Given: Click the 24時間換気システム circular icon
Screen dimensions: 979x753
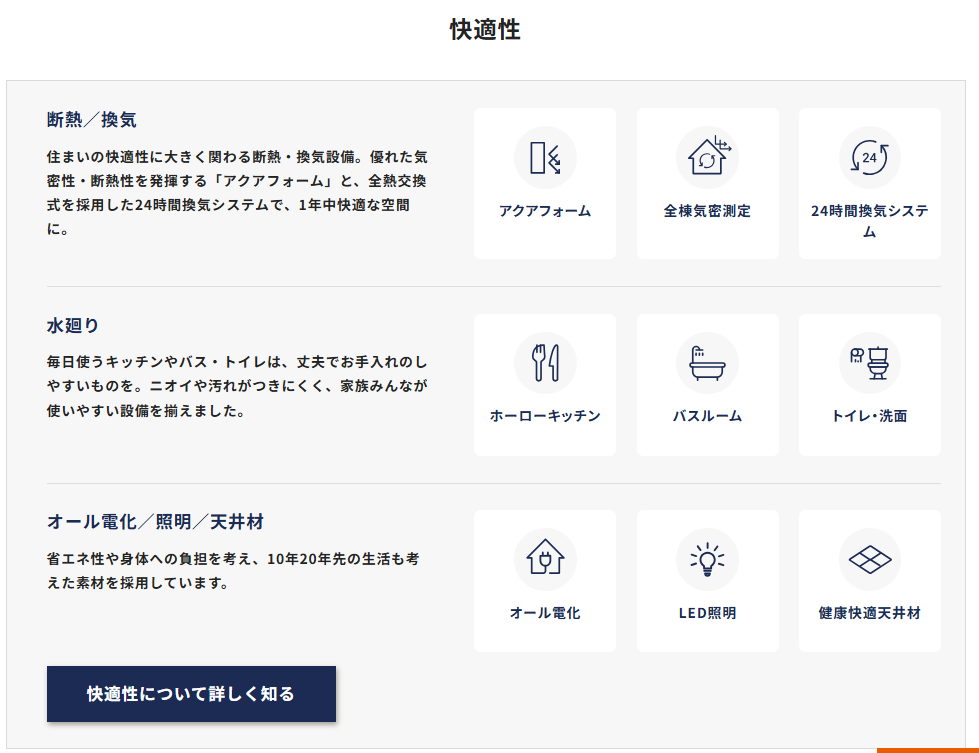Looking at the screenshot, I should point(869,158).
